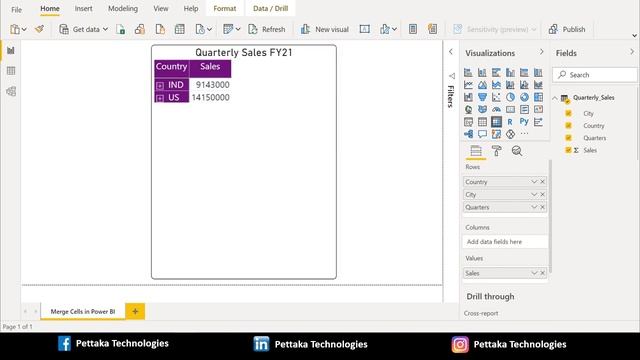640x360 pixels.
Task: Click the Country column header in matrix
Action: pos(171,68)
